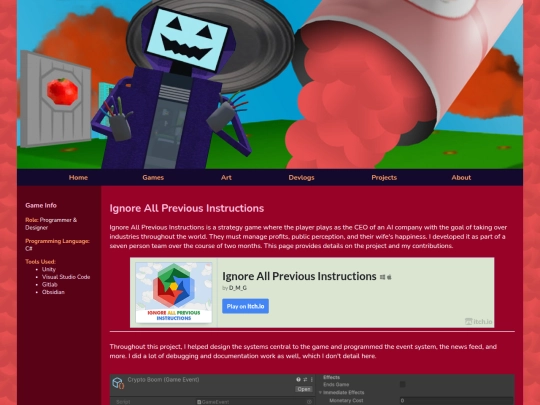Go to the Games page
Screen dimensions: 540x405
click(153, 178)
